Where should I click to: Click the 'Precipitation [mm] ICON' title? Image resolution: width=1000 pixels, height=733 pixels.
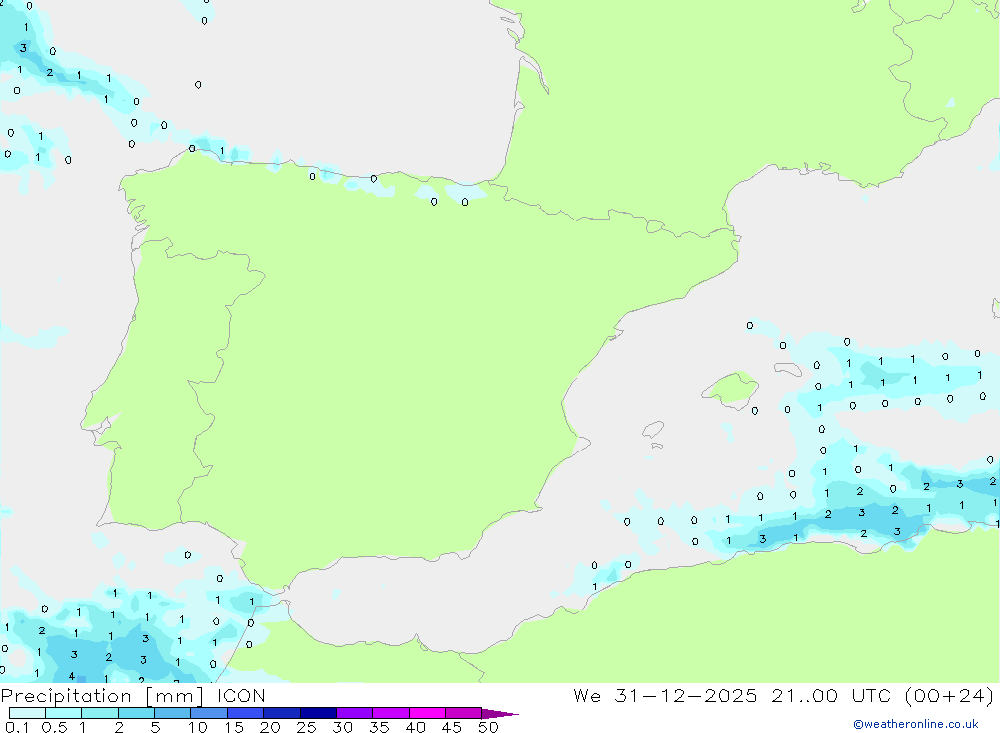pyautogui.click(x=133, y=696)
